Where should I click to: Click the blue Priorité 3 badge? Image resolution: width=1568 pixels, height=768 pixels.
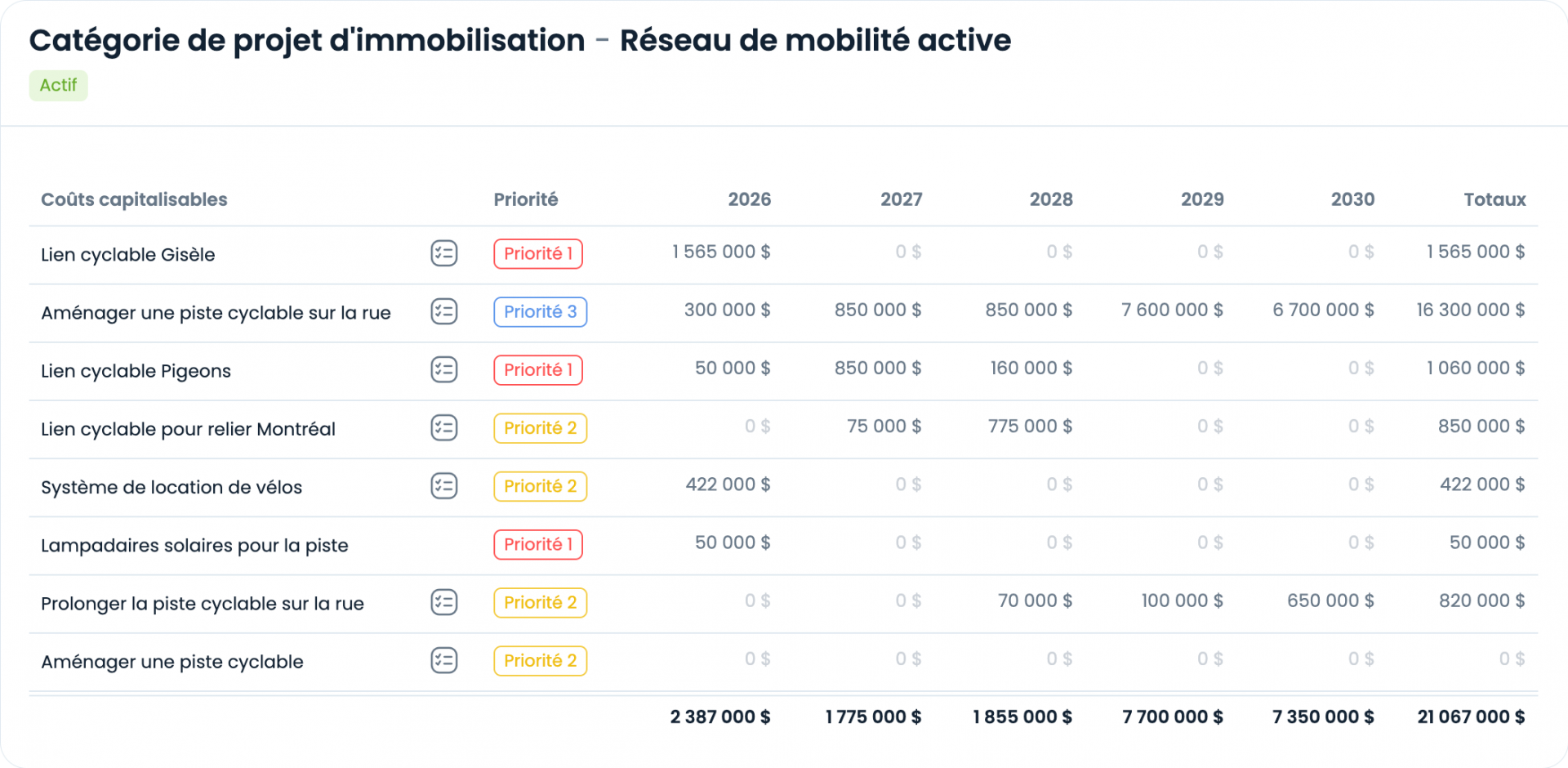point(541,311)
